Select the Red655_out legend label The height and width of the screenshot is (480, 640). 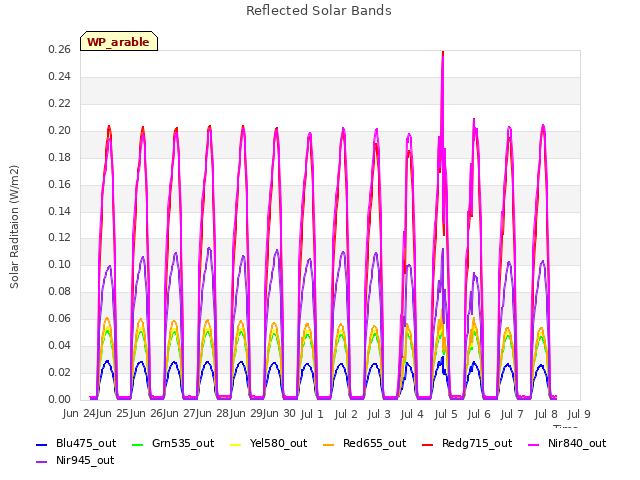tap(375, 444)
